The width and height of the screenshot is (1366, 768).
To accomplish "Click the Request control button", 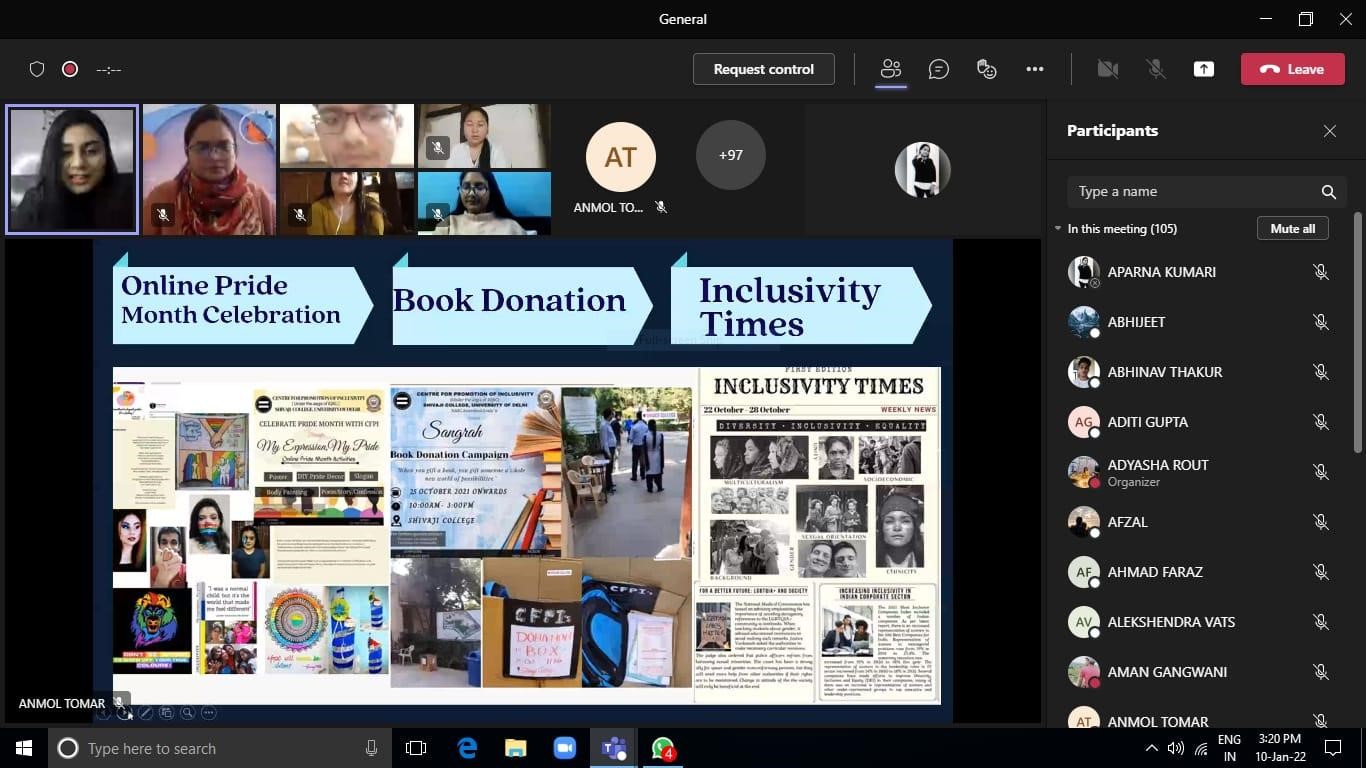I will click(x=764, y=69).
